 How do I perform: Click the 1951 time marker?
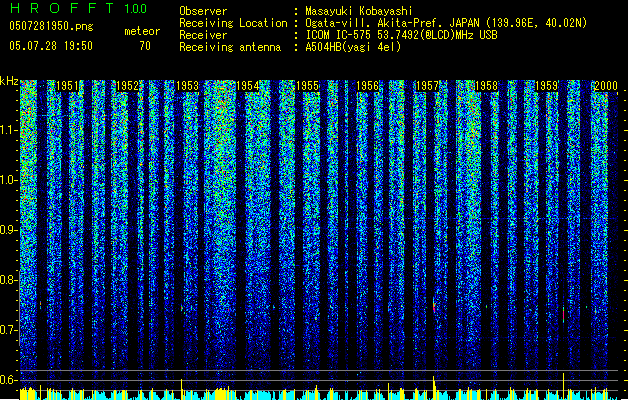(x=67, y=86)
